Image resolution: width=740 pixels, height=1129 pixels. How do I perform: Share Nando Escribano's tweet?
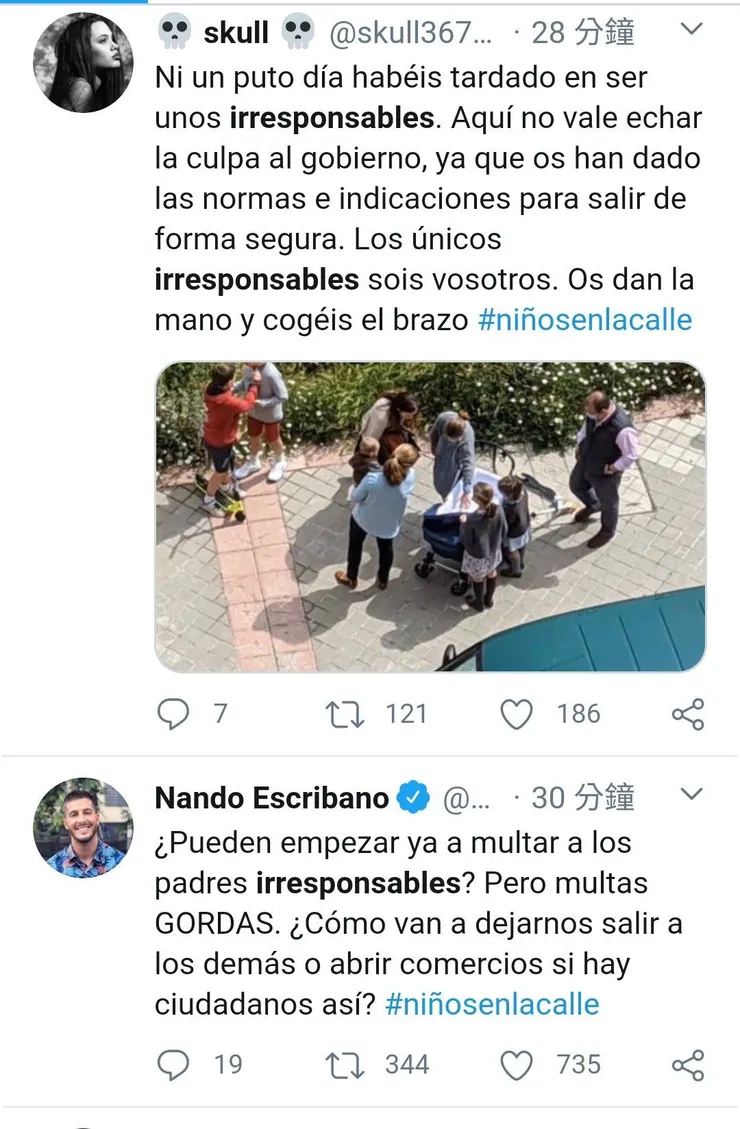(688, 1065)
